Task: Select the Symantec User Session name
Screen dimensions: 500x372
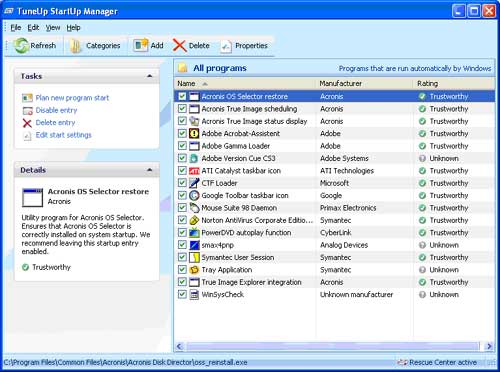Action: click(x=238, y=257)
